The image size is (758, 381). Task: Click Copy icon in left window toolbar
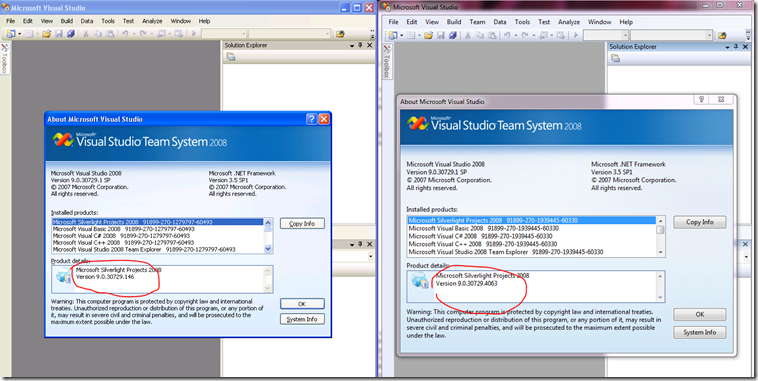tap(98, 34)
